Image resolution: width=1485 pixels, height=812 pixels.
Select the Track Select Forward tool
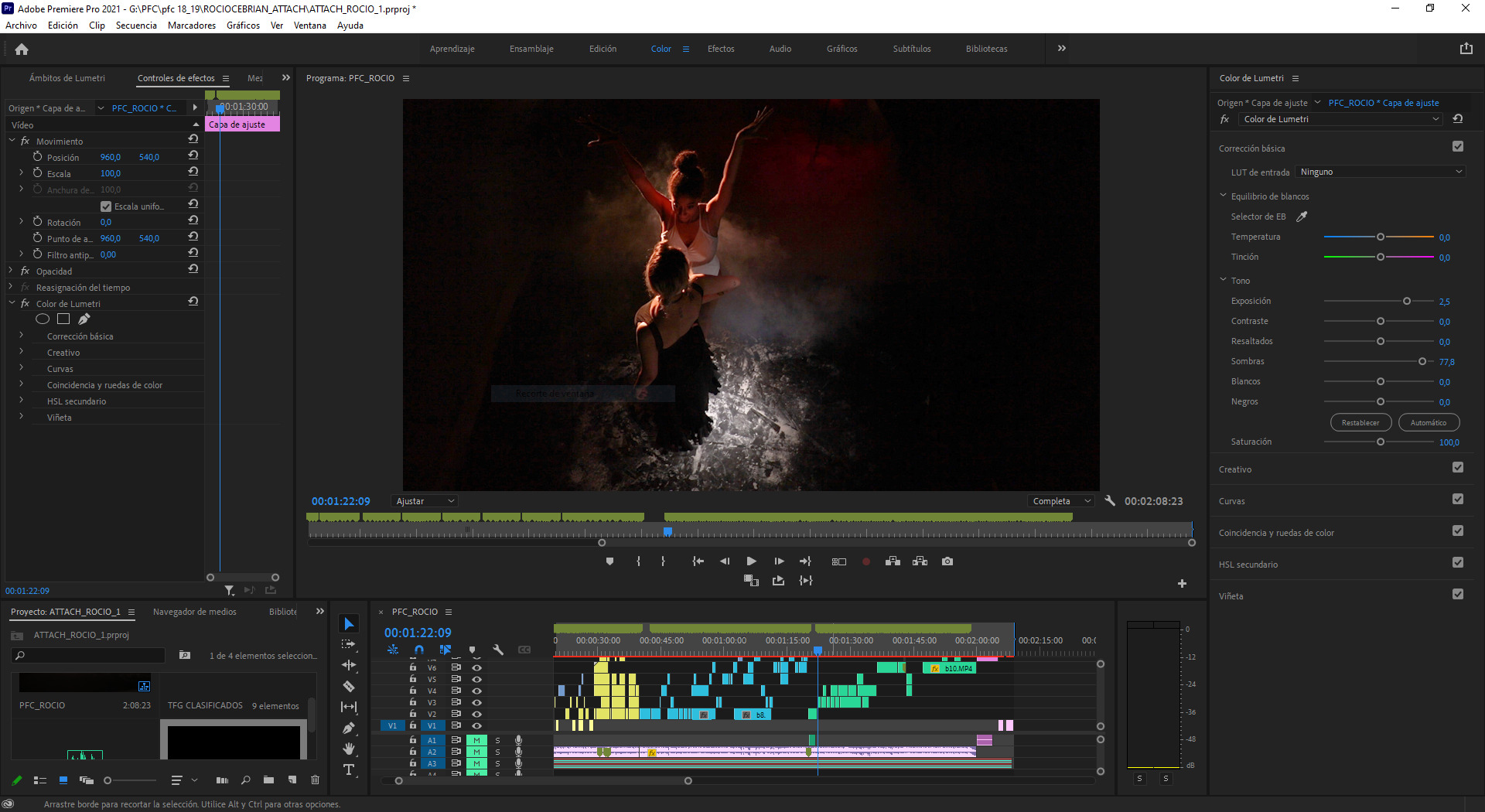(349, 644)
